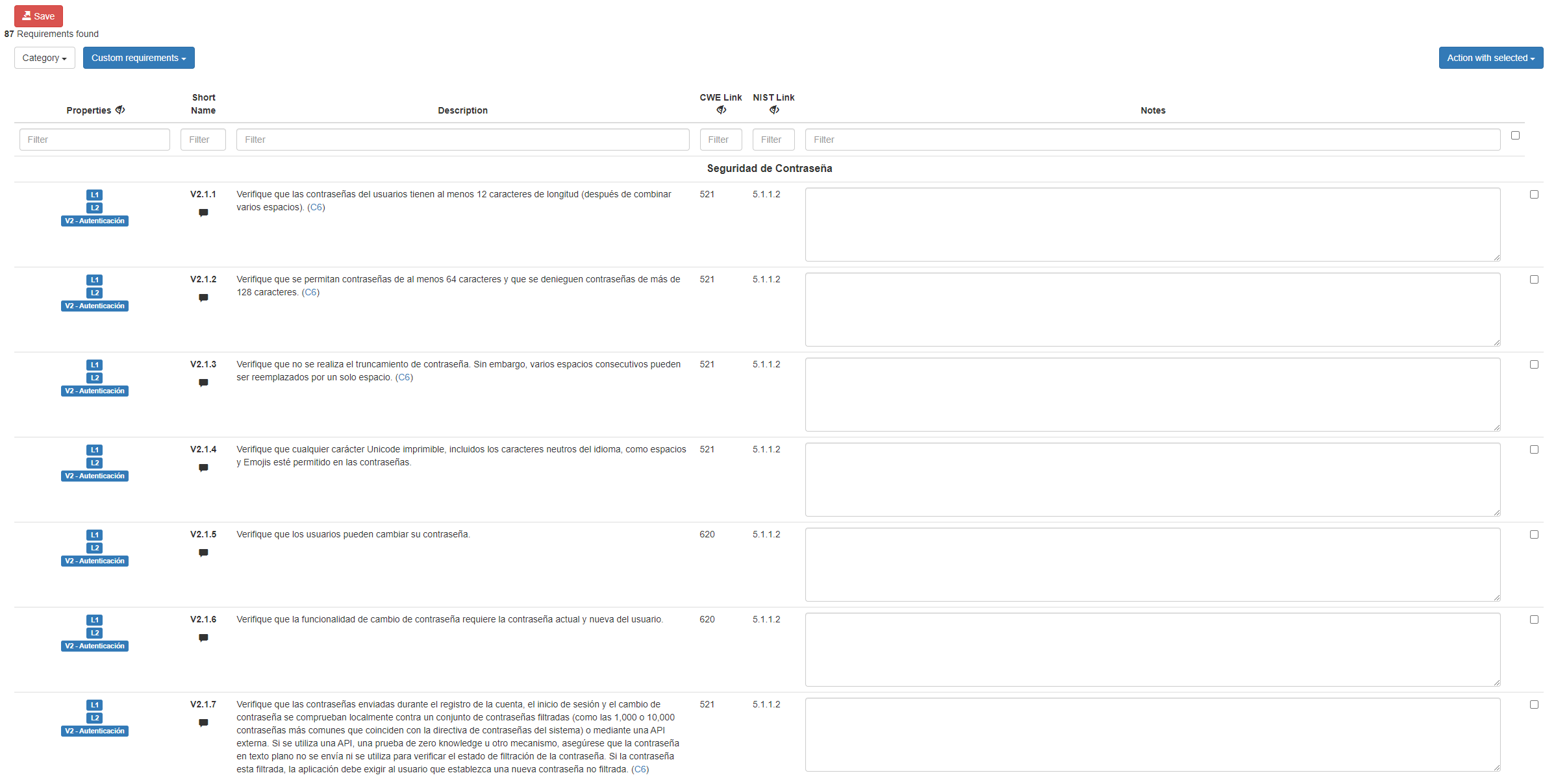Open comments for requirement V2.1.7
The image size is (1556, 784).
203,723
